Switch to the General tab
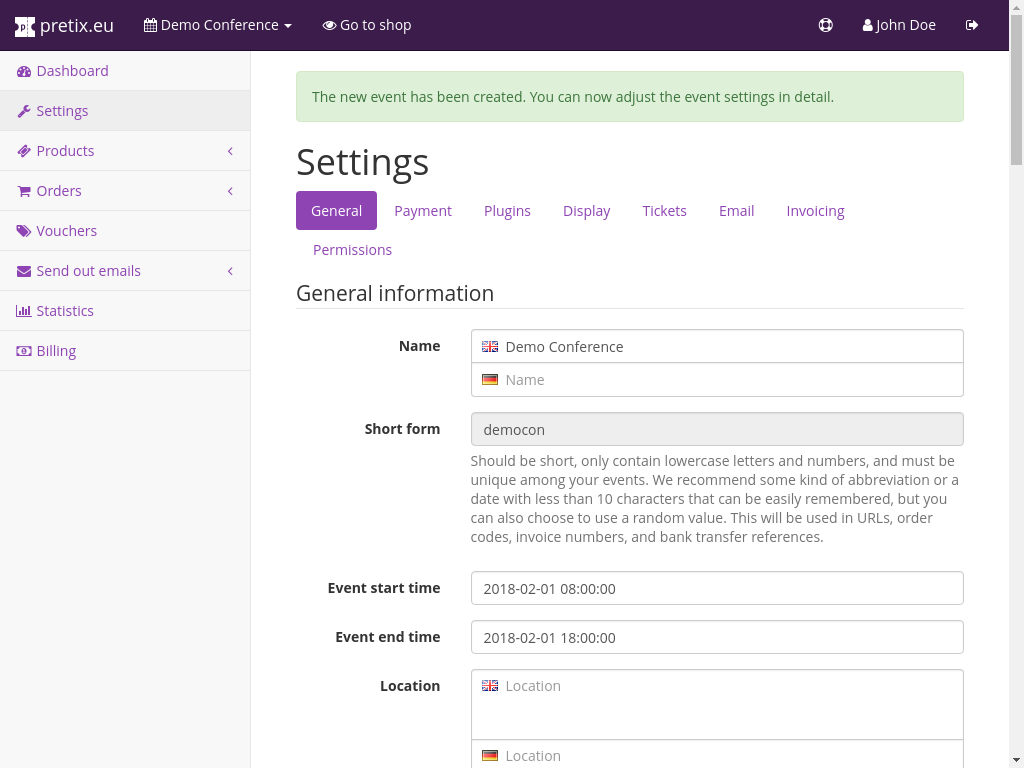 336,210
